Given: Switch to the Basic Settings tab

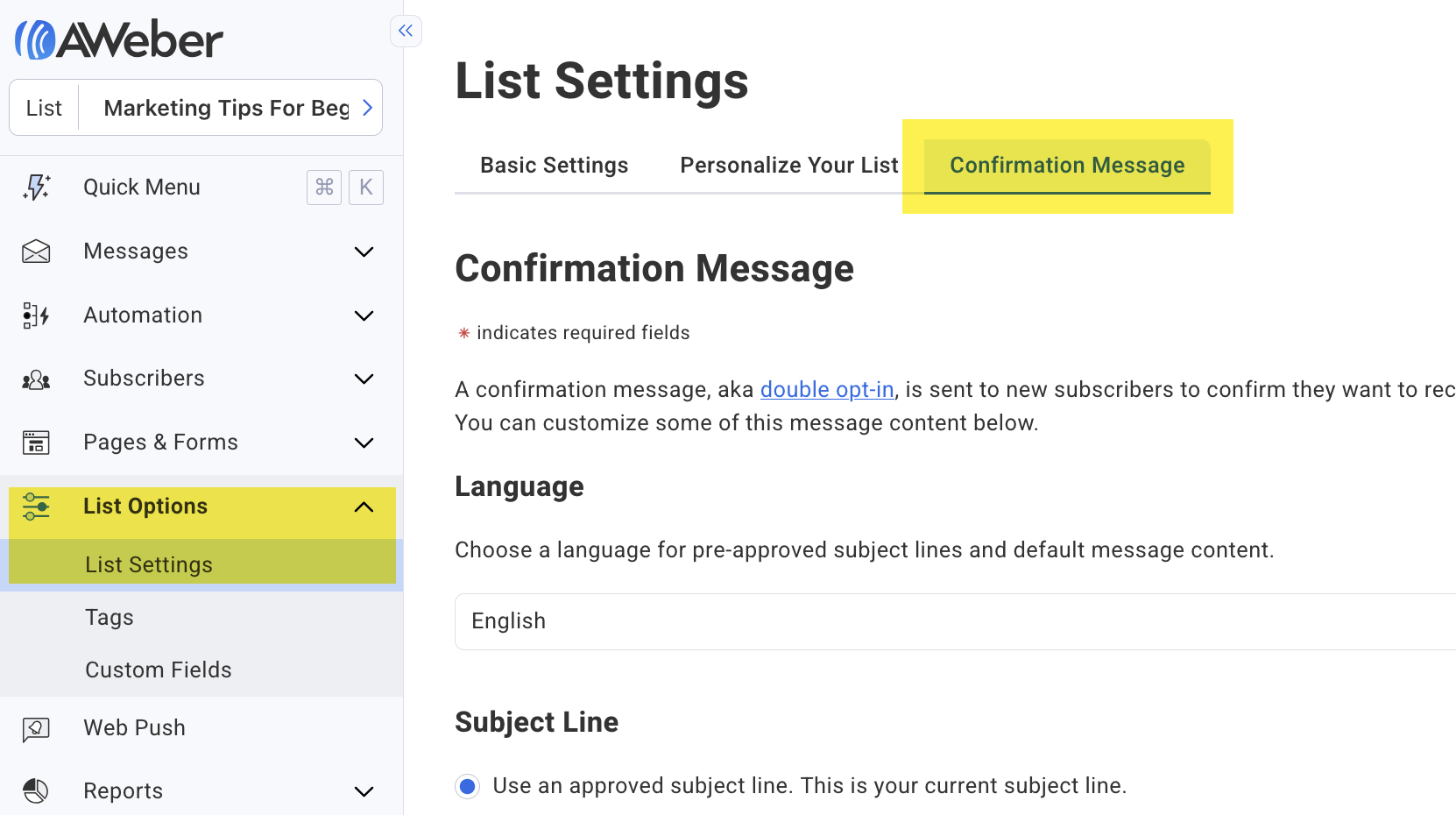Looking at the screenshot, I should 554,165.
